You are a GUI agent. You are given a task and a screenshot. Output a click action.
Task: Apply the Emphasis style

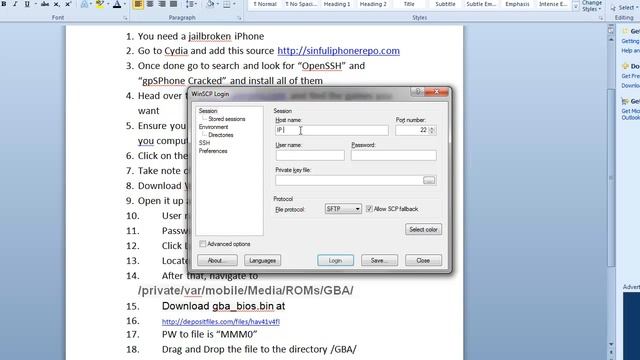pyautogui.click(x=517, y=4)
